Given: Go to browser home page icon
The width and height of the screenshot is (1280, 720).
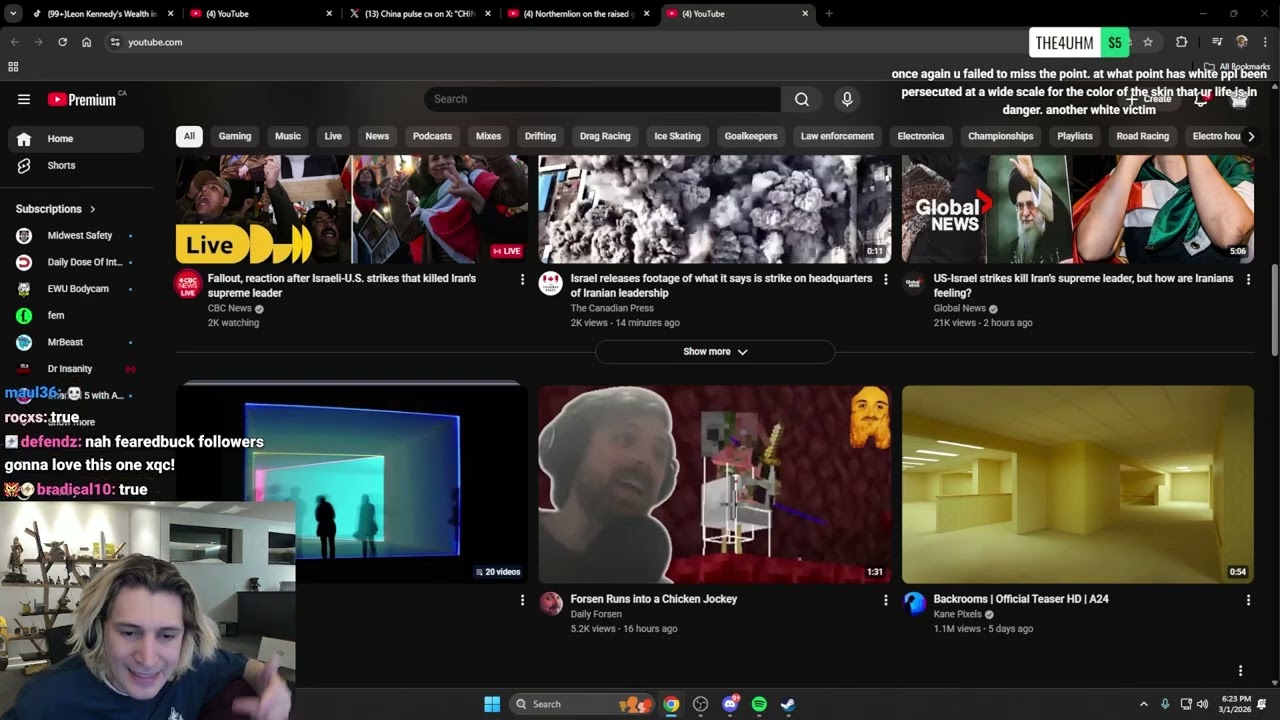Looking at the screenshot, I should tap(87, 42).
